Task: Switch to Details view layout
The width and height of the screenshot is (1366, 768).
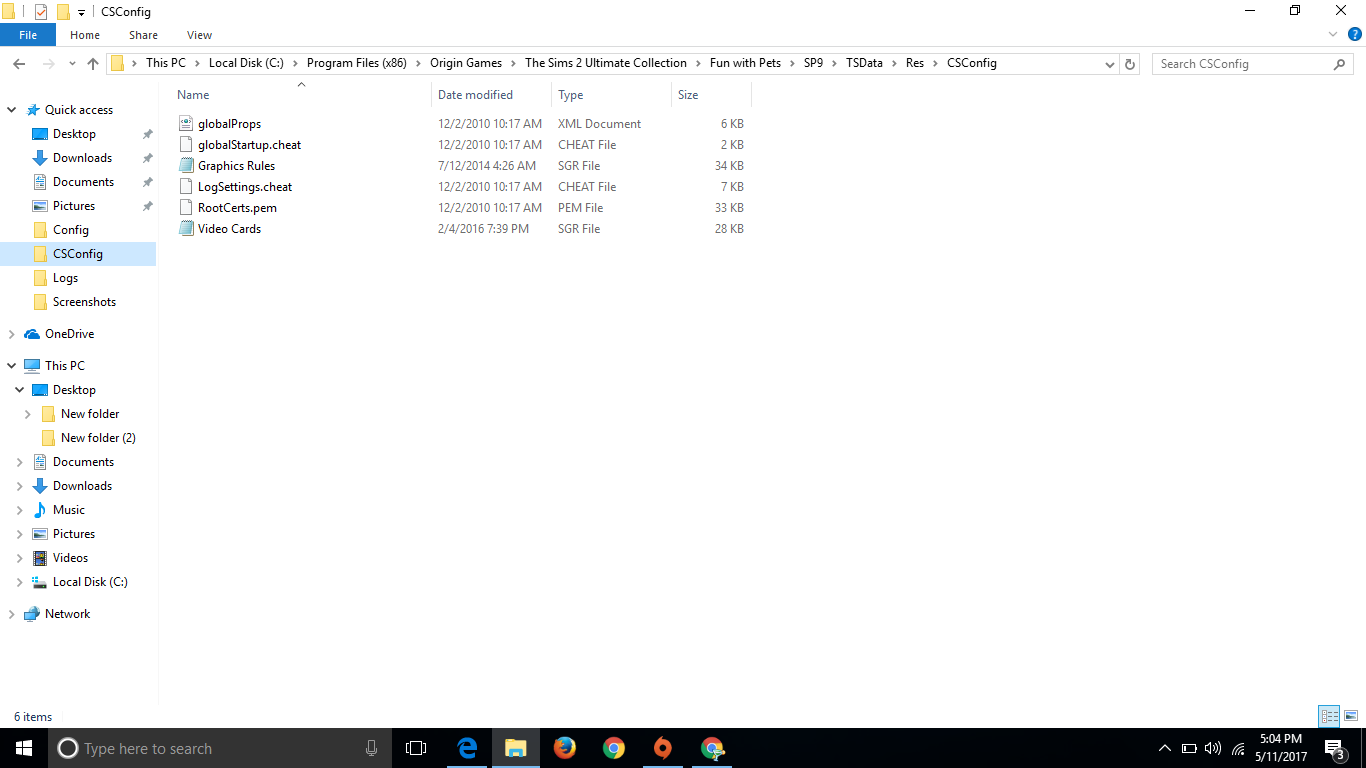Action: 1329,716
